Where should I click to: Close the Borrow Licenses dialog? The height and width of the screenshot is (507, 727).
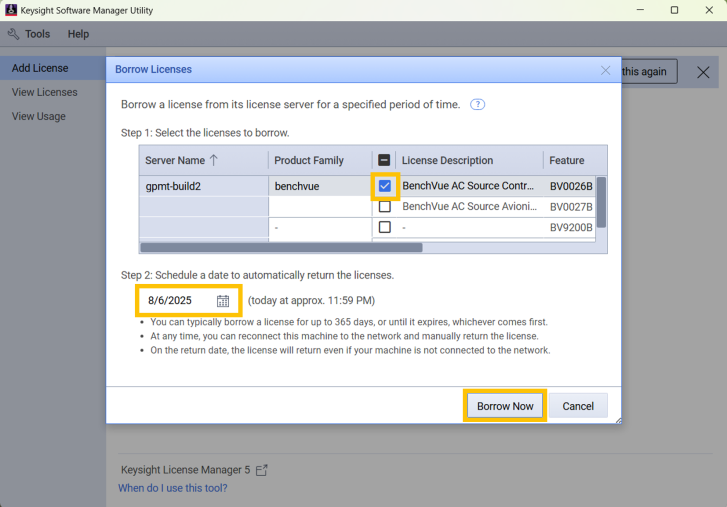click(605, 70)
